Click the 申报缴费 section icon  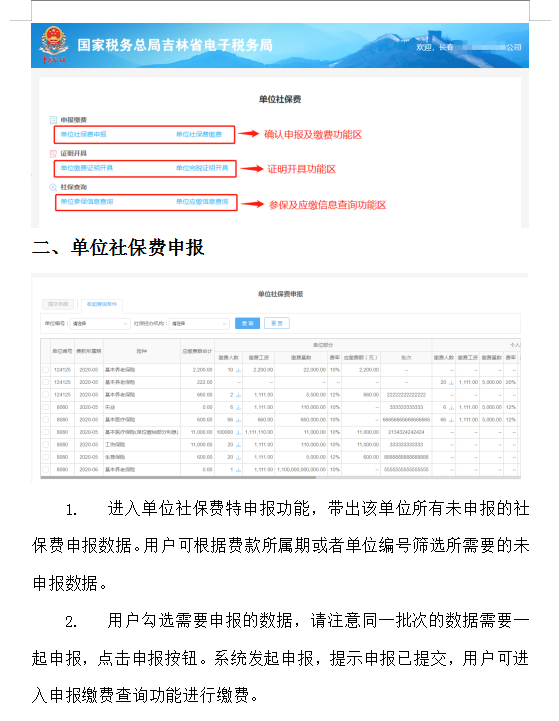coord(53,120)
